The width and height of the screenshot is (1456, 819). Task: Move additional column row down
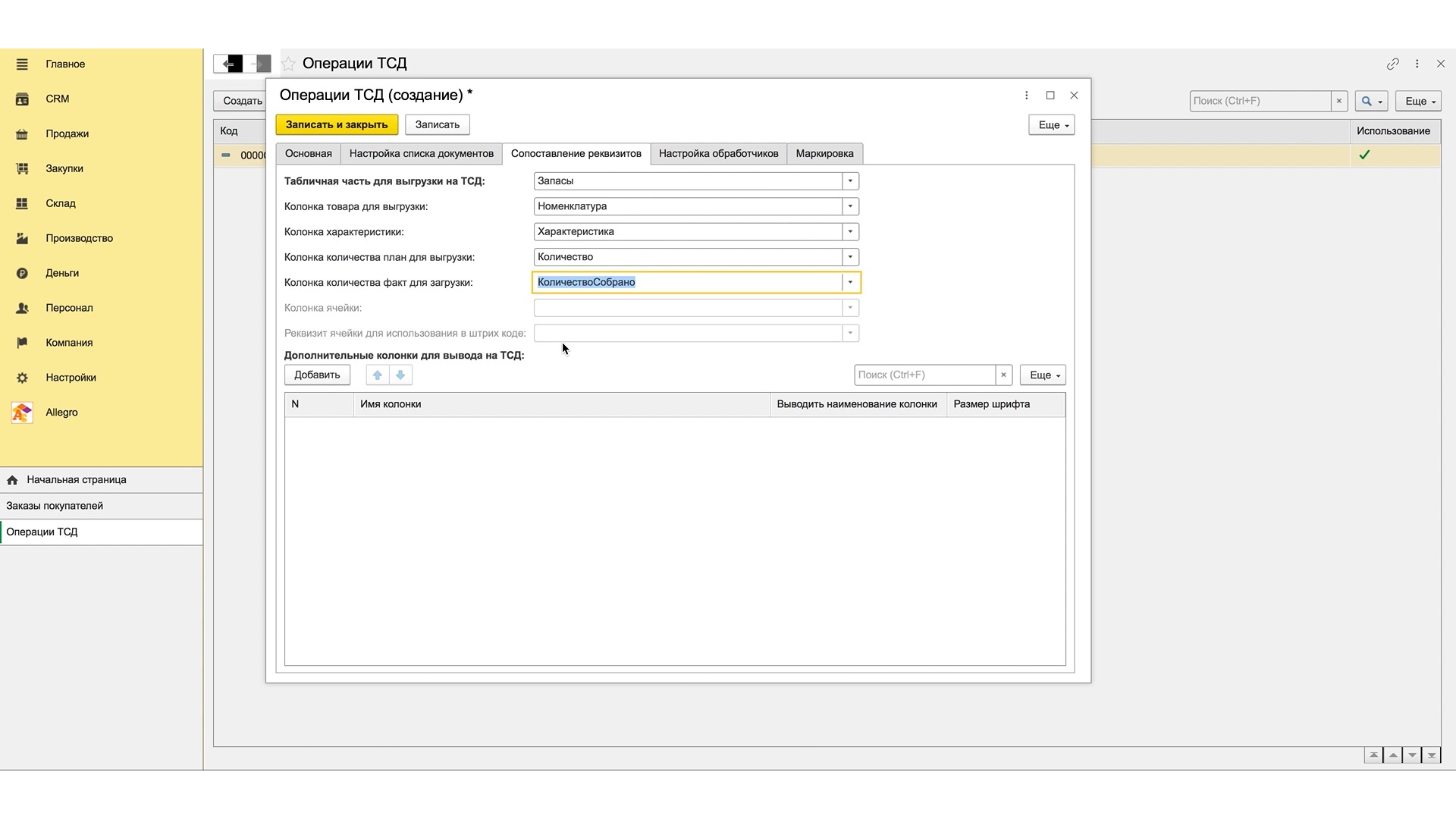[x=400, y=375]
